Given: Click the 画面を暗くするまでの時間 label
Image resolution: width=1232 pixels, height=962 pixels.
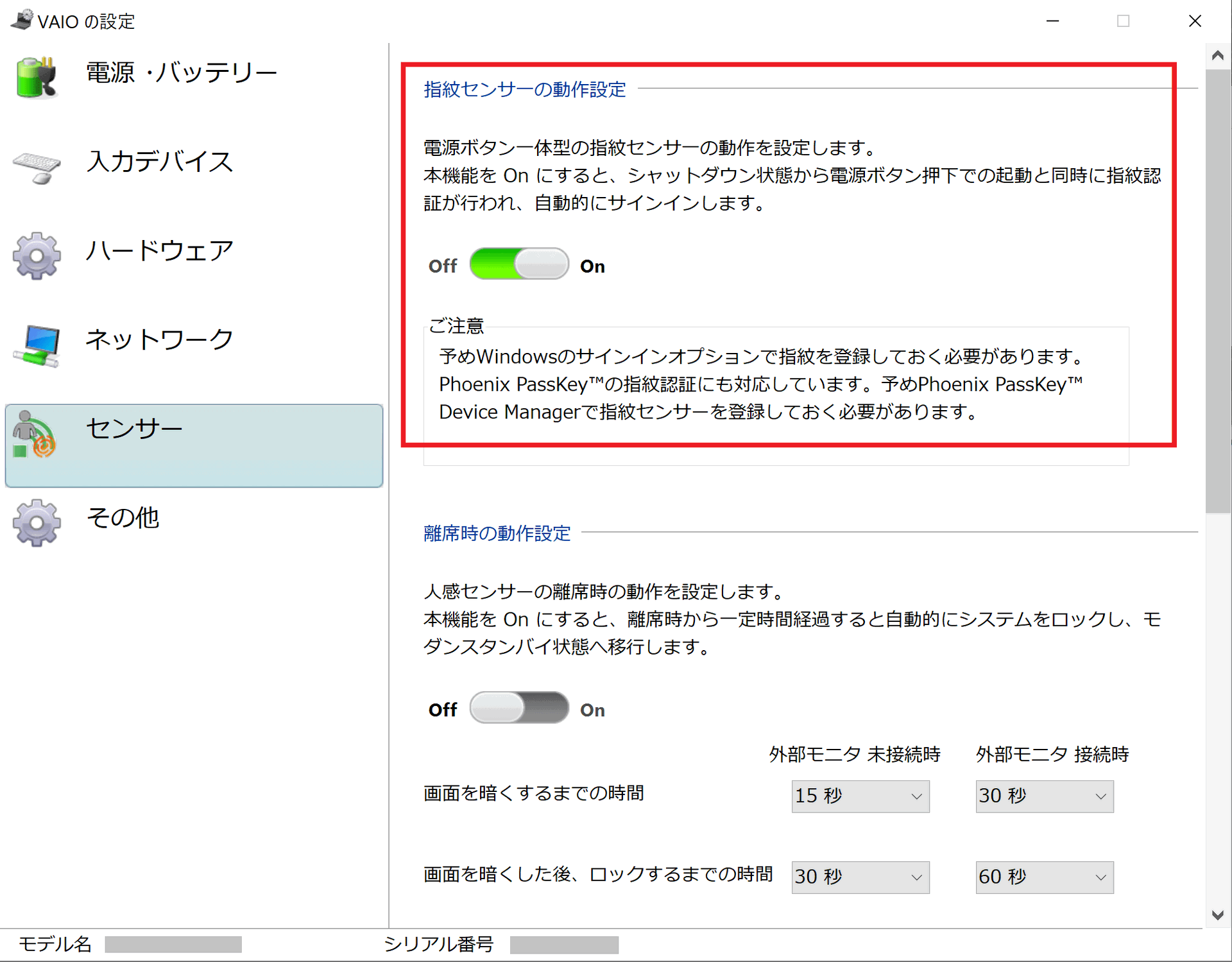Looking at the screenshot, I should coord(534,794).
